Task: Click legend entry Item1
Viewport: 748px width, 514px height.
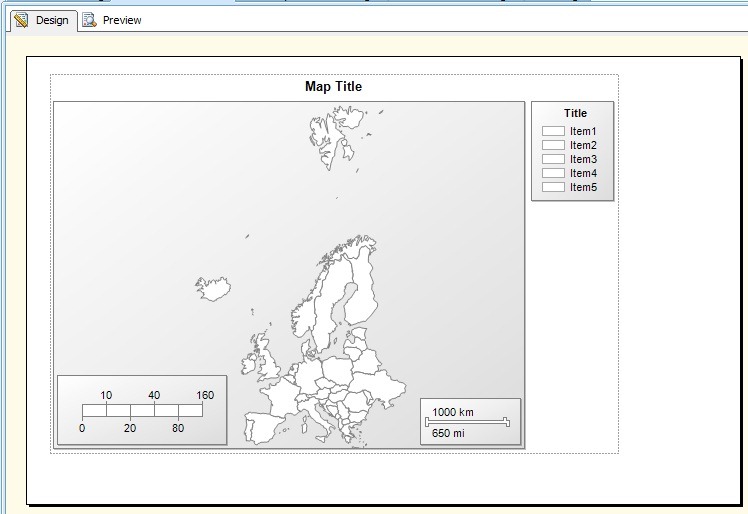Action: tap(583, 131)
